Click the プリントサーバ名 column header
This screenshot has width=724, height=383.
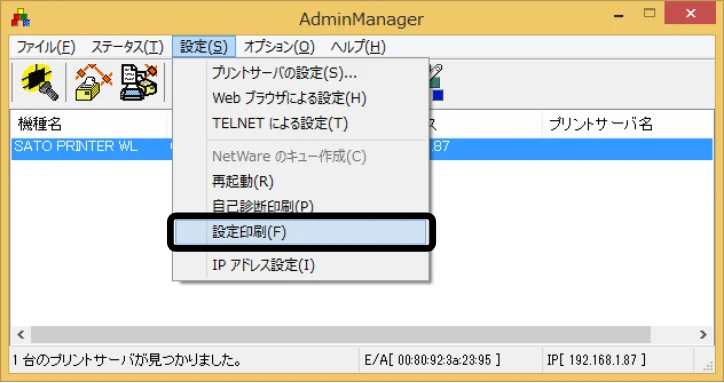coord(627,124)
